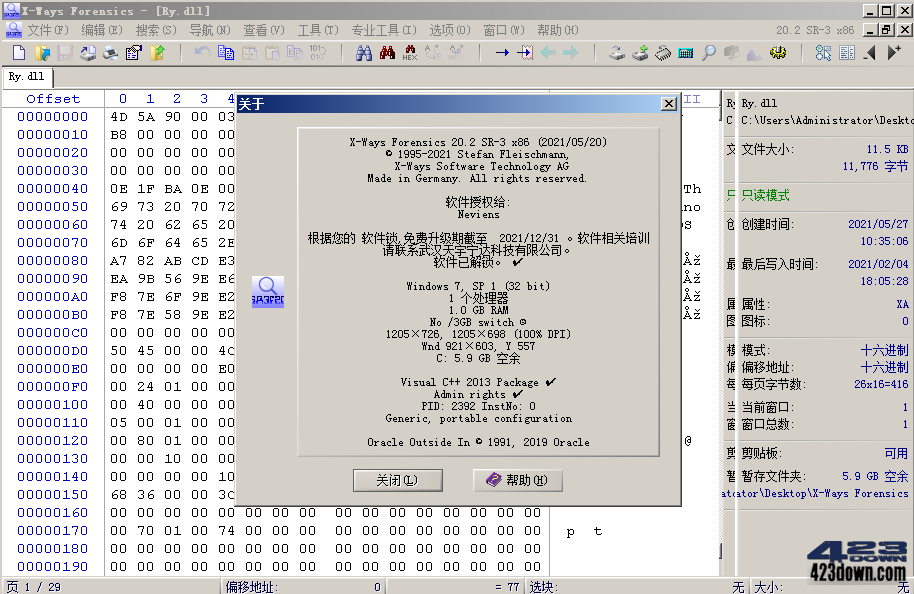Screen dimensions: 914x594
Task: Click the Copy block toolbar icon
Action: click(224, 55)
